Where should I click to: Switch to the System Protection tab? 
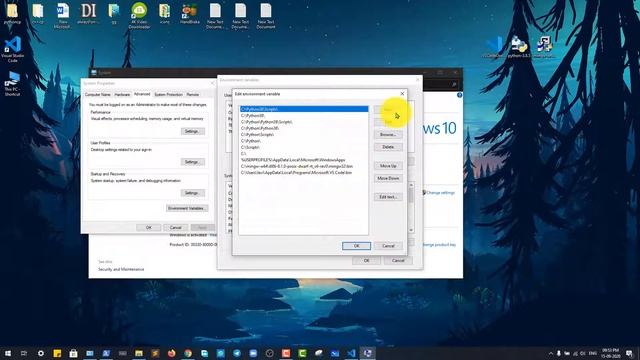coord(169,94)
